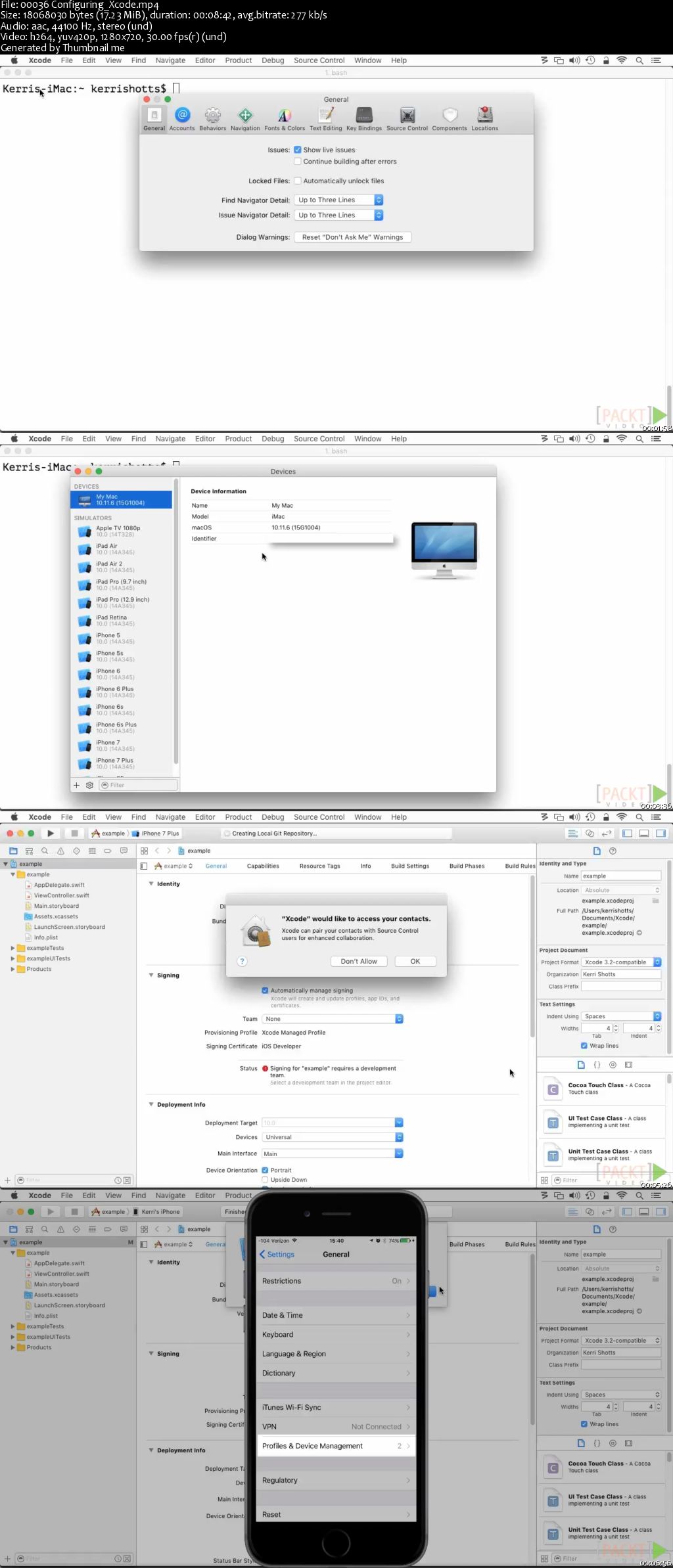Show the Assistant editor in the iPhone 7 Plus Xcode window
This screenshot has width=673, height=1568.
[590, 833]
